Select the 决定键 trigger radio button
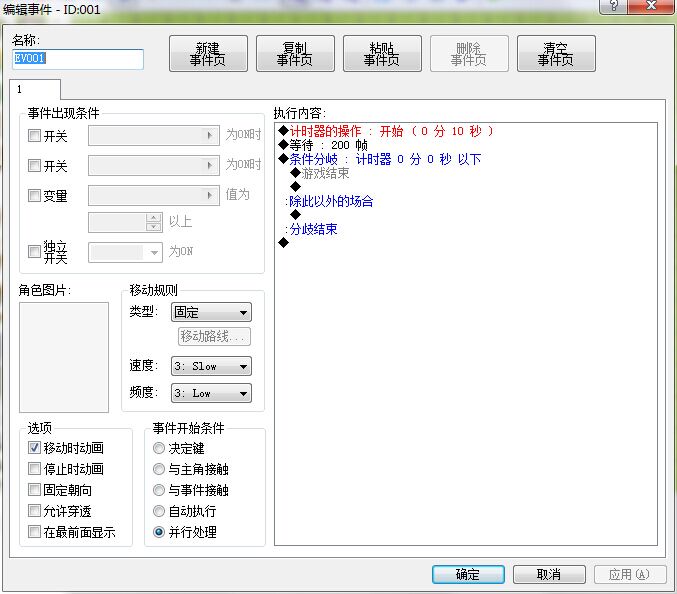677x594 pixels. [159, 448]
